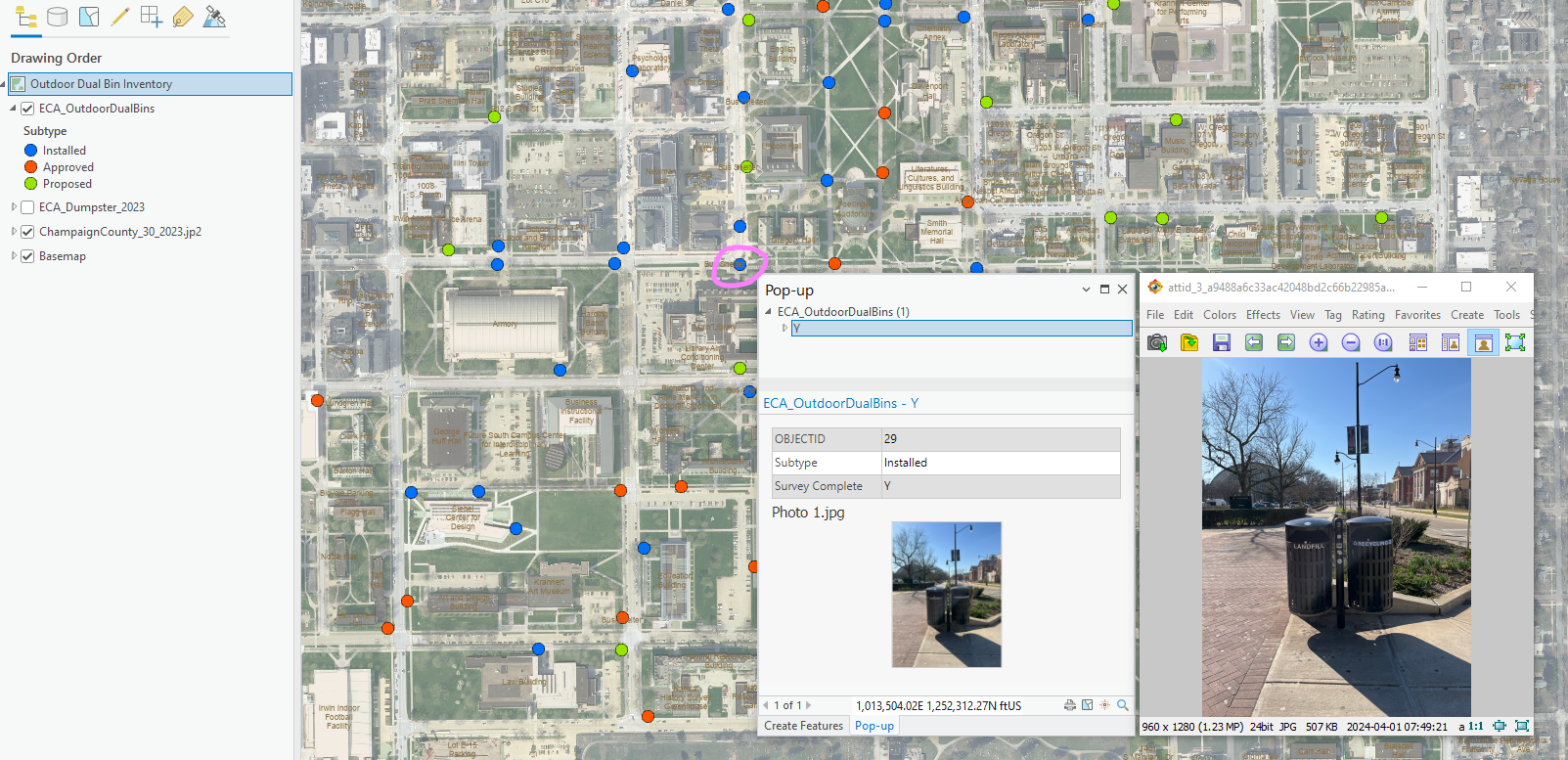Open the Effects menu in image viewer
This screenshot has height=760, width=1568.
[1263, 315]
